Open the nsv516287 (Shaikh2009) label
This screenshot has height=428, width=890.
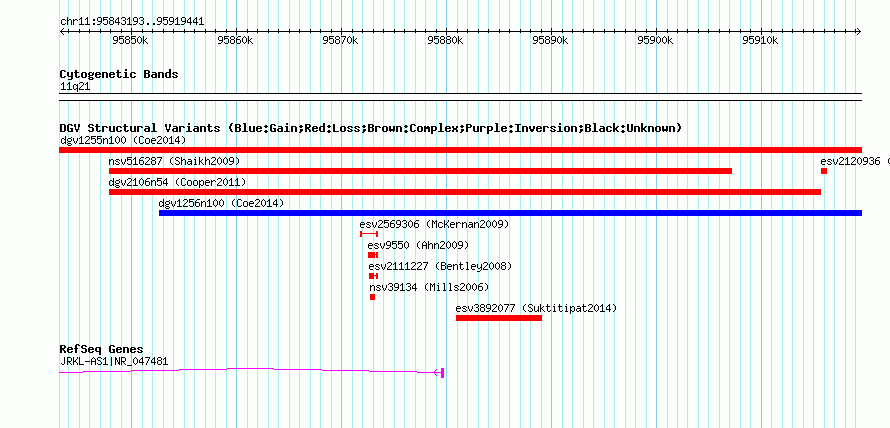(x=174, y=161)
